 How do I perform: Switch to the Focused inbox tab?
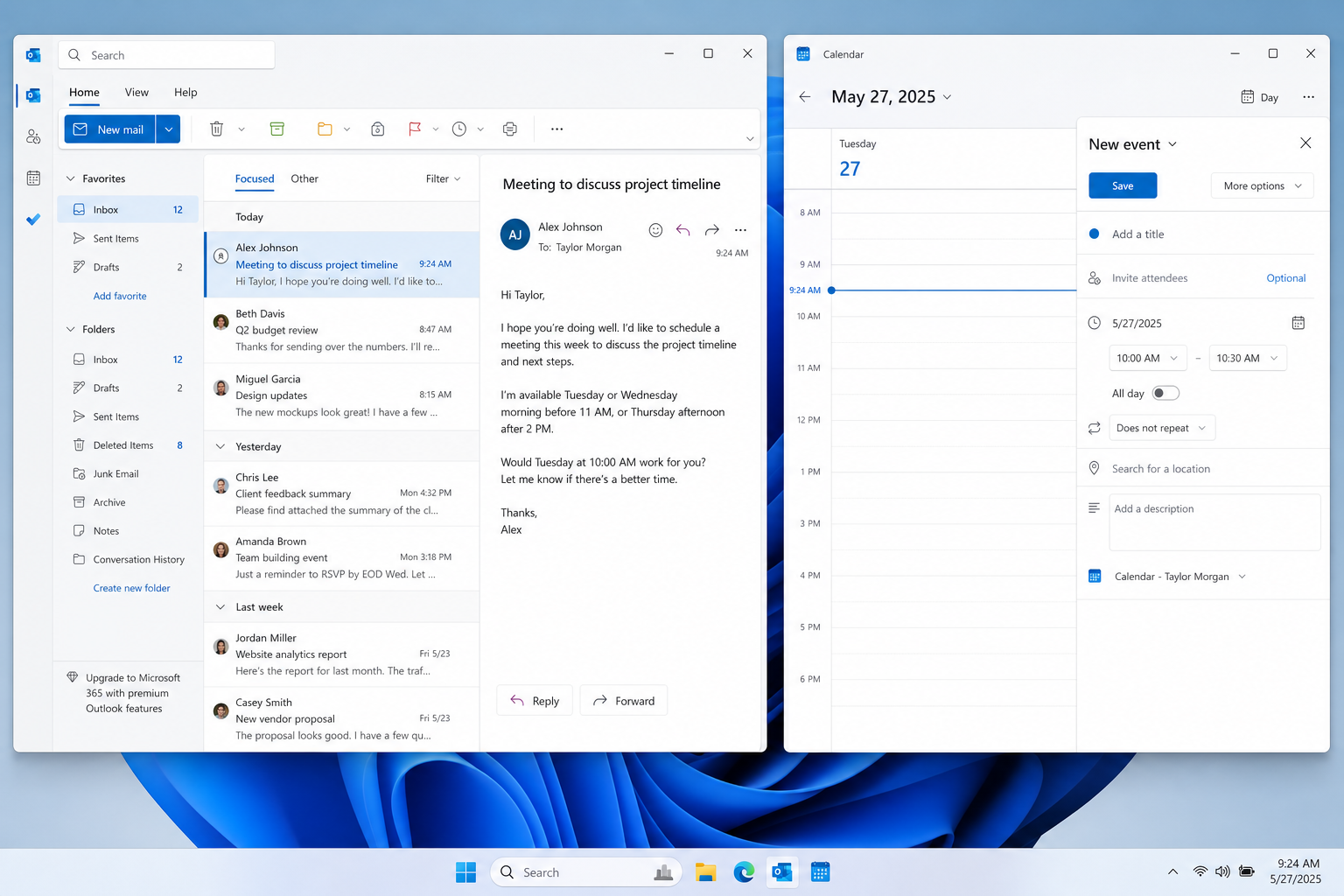click(255, 178)
